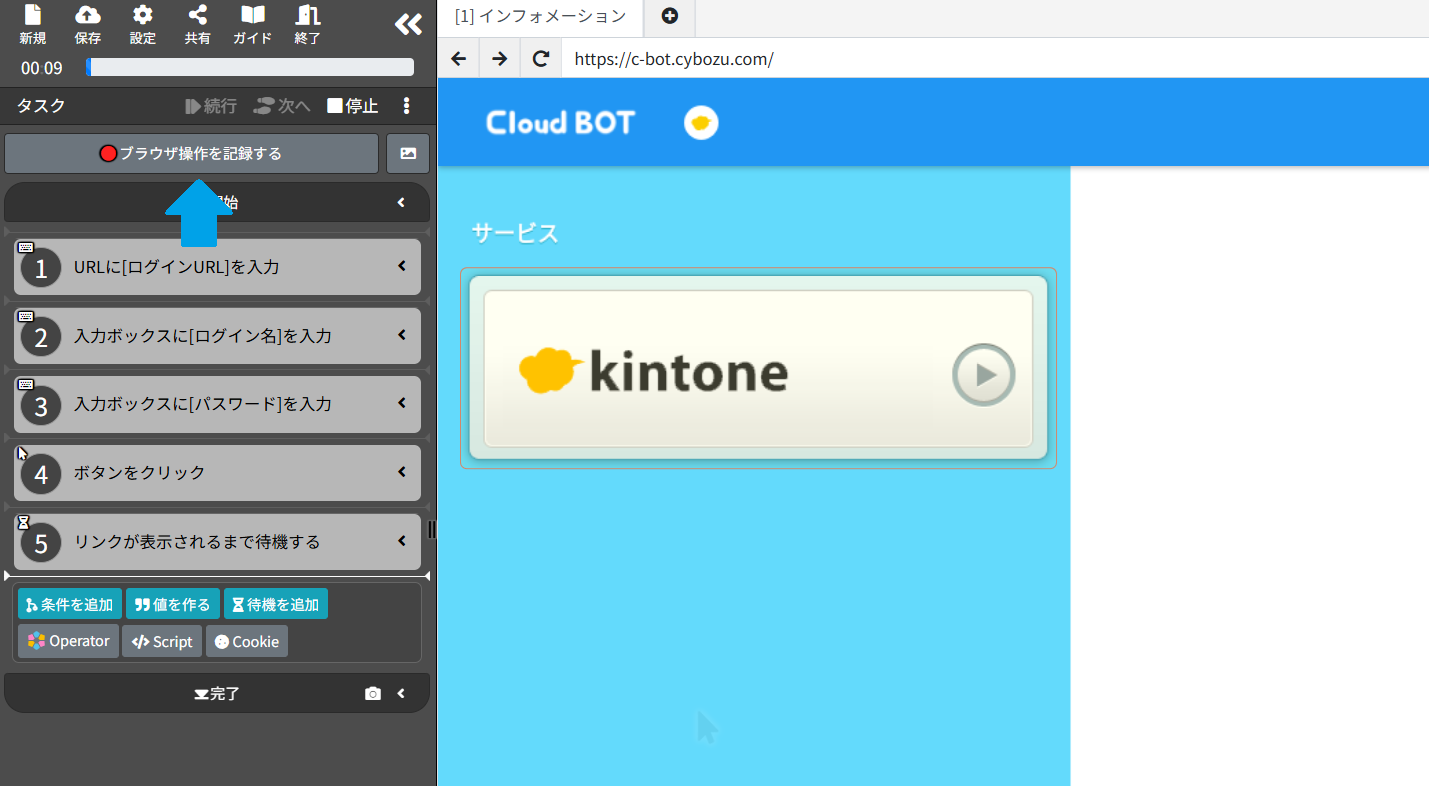Stop execution with 停止
Screen dimensions: 1429x786
tap(353, 106)
